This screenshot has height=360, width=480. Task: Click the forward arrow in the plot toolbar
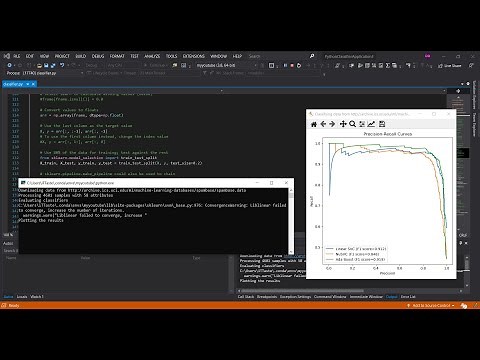click(x=332, y=124)
